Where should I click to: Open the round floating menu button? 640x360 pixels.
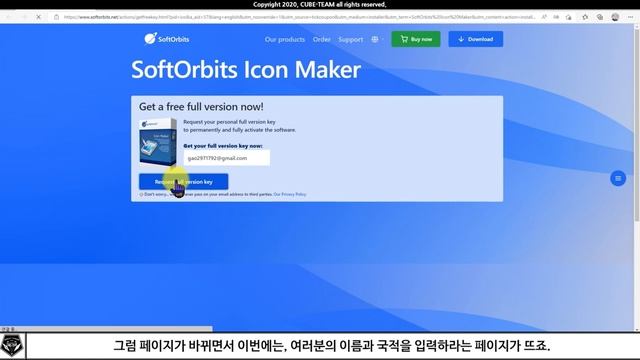[x=618, y=178]
